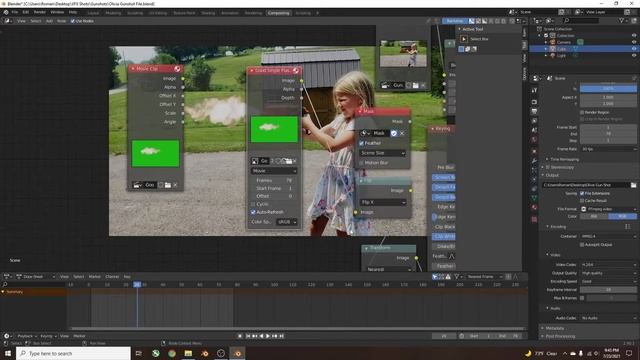
Task: Open the Render menu
Action: coord(40,12)
